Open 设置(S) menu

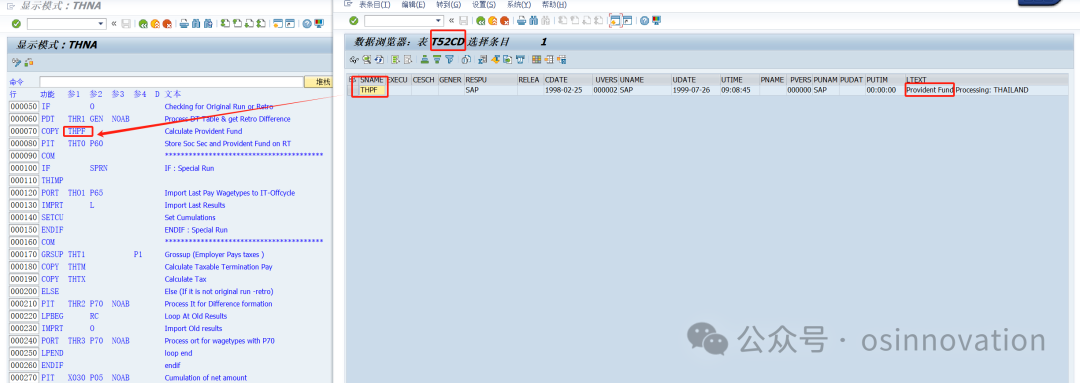tap(484, 4)
